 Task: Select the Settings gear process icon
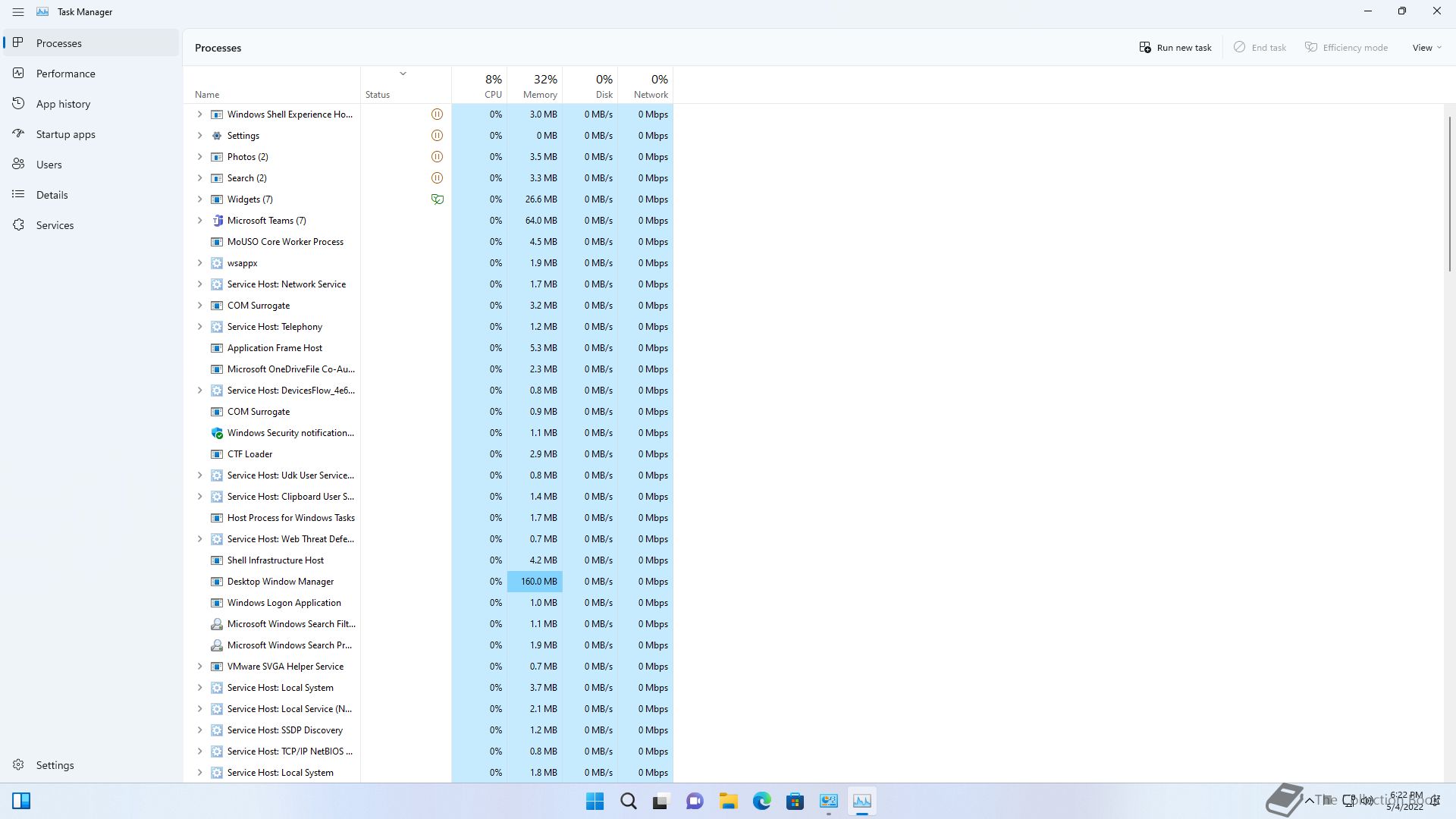(217, 136)
